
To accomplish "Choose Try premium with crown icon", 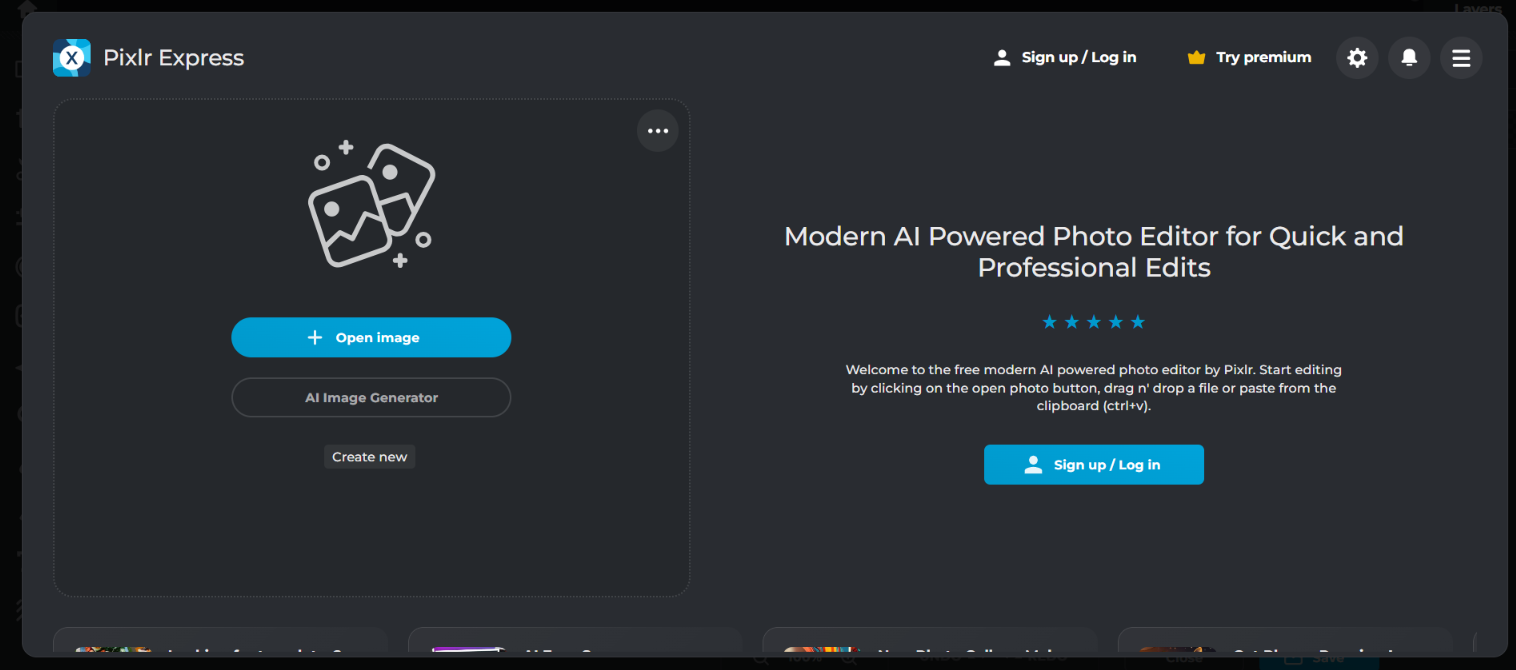I will point(1249,58).
